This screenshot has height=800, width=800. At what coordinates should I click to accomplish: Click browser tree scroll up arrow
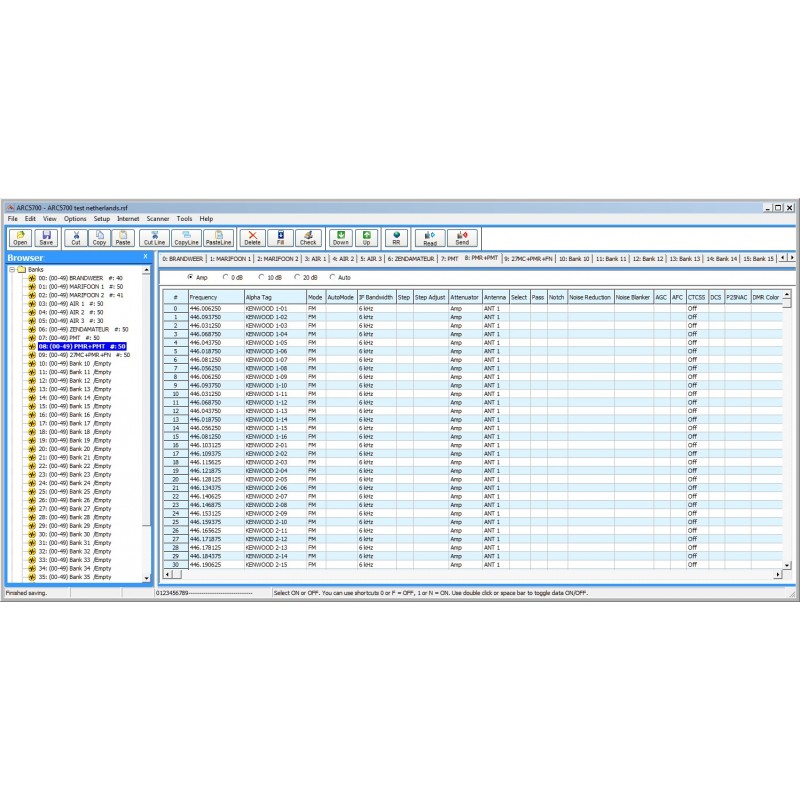tap(146, 269)
